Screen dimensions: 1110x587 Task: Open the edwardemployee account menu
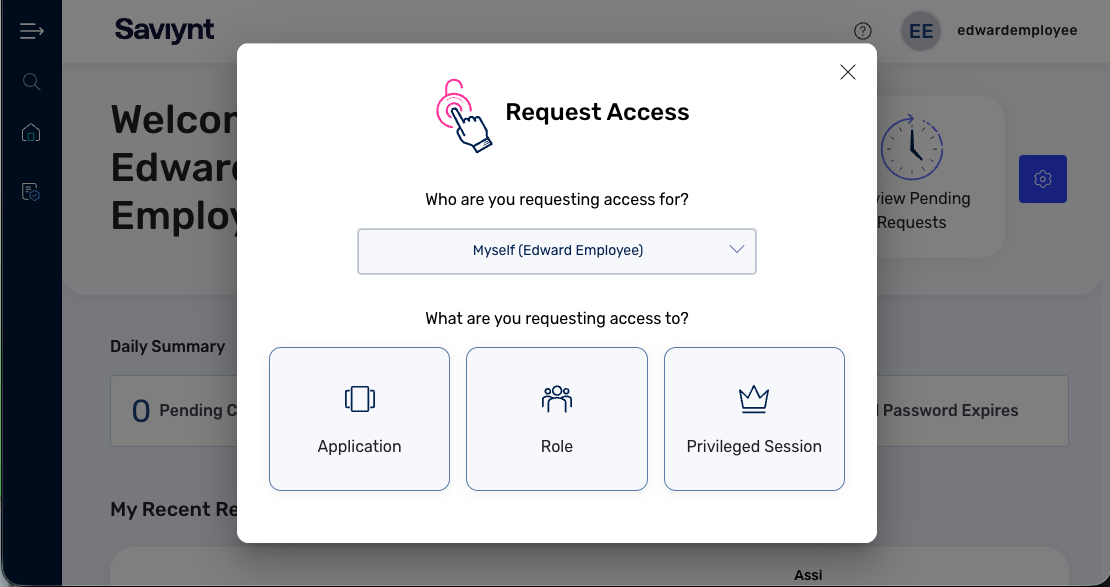click(x=1017, y=30)
